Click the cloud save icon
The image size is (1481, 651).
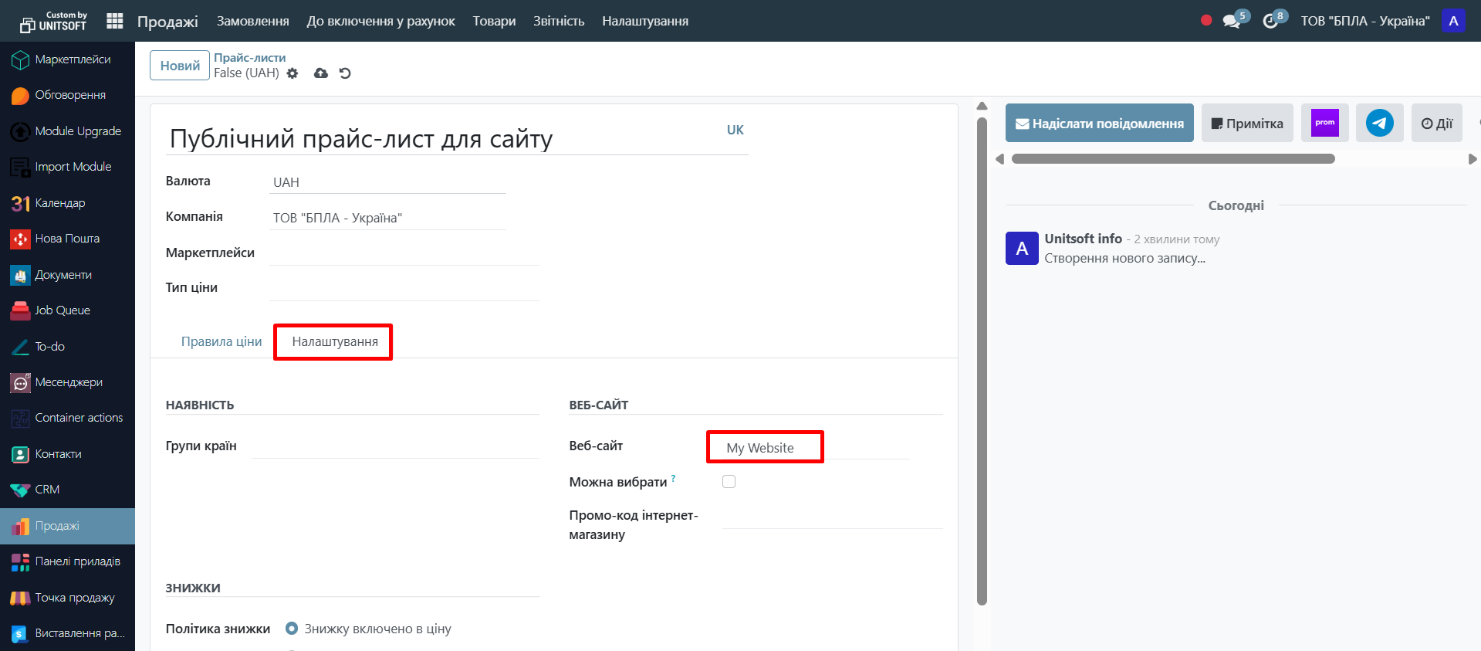click(x=321, y=73)
